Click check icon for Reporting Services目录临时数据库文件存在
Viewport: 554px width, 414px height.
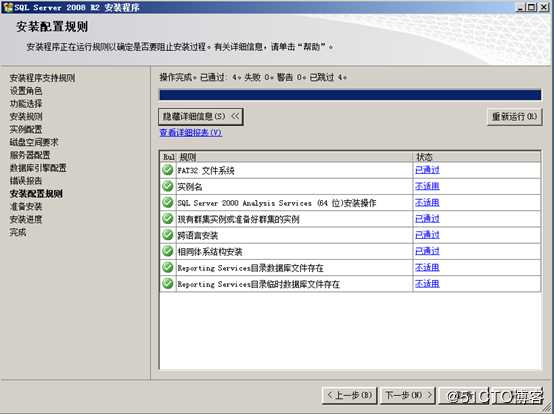(167, 284)
